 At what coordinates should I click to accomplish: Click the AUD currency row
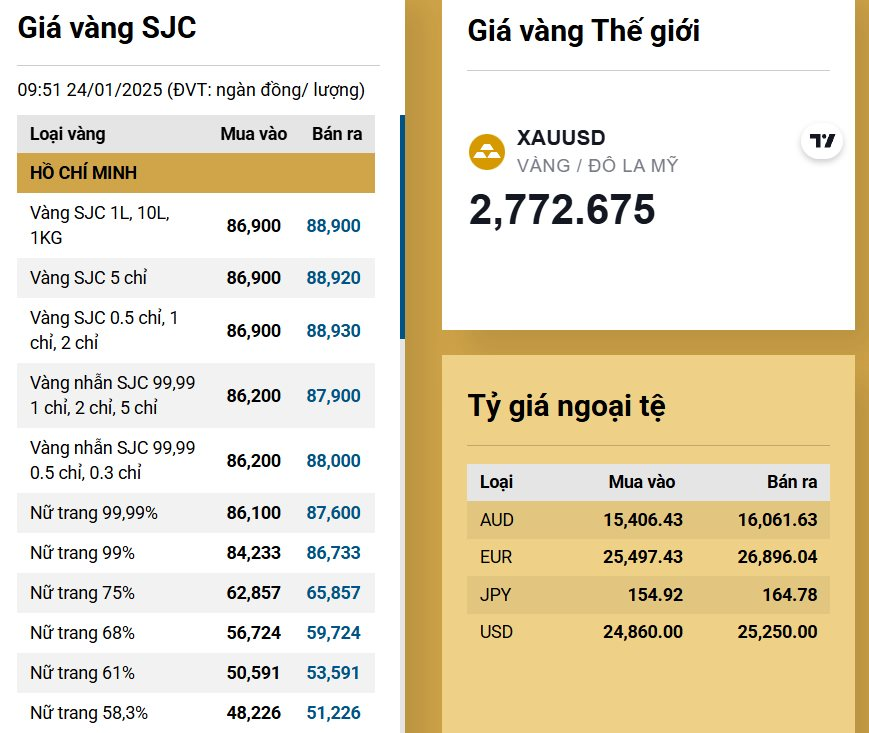pyautogui.click(x=648, y=520)
